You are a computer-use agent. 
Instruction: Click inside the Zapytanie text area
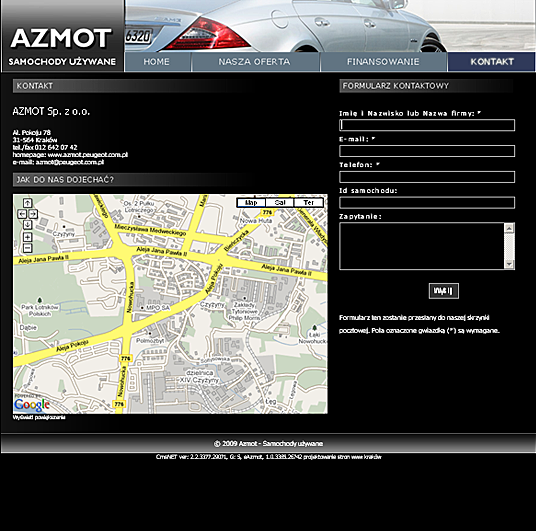(422, 246)
